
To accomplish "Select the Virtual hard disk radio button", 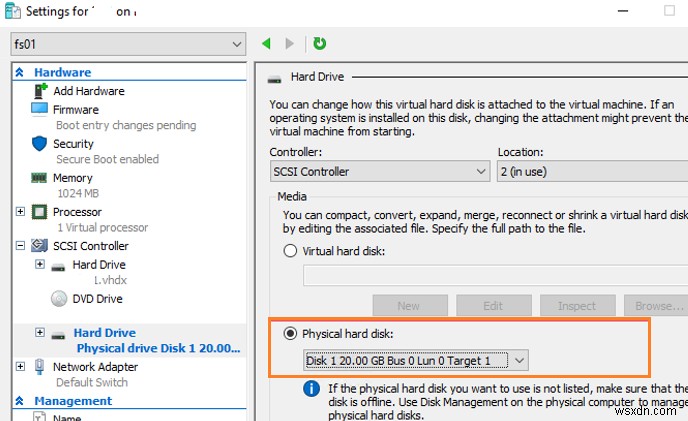I will coord(290,251).
